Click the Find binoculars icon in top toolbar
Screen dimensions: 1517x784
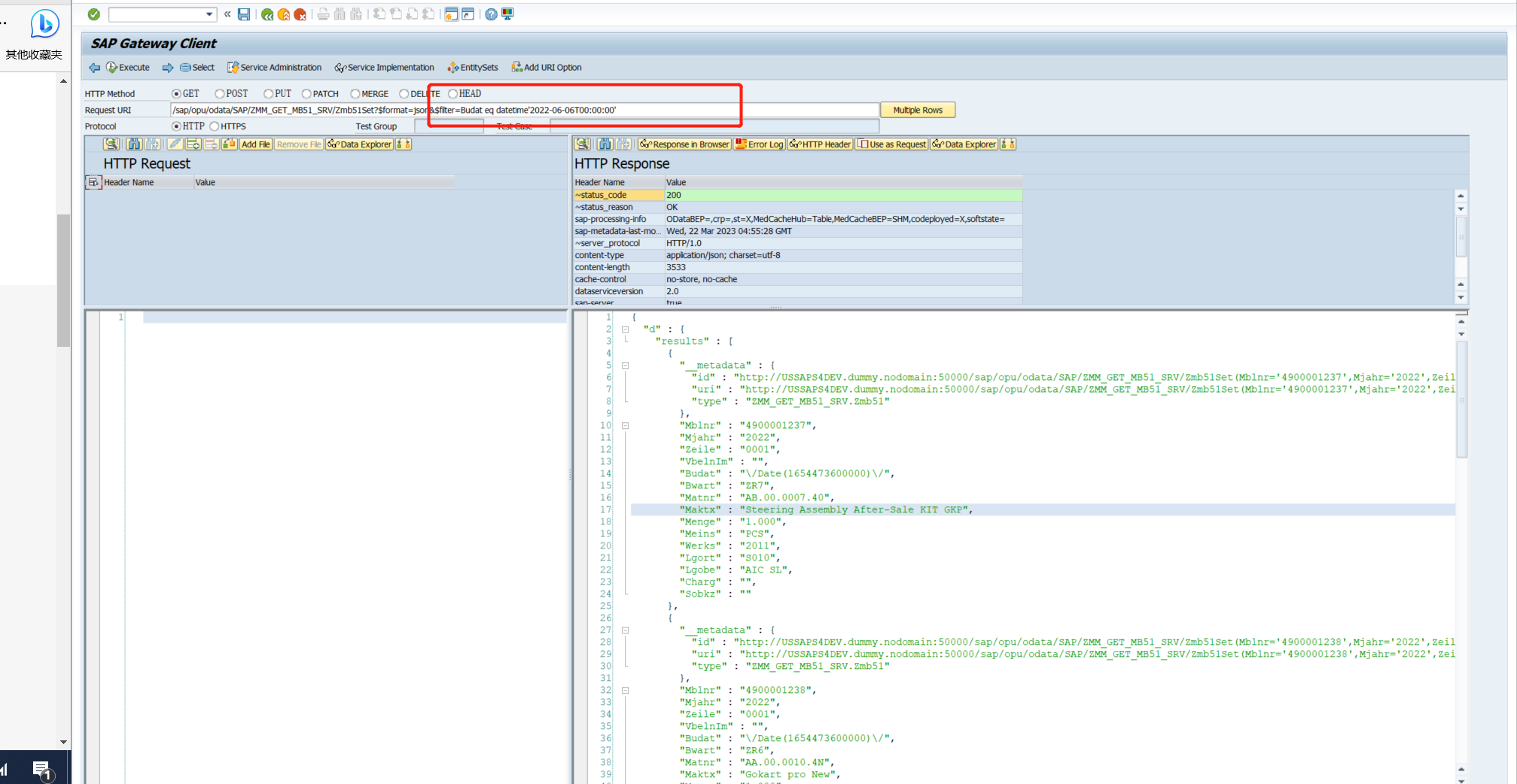(x=340, y=14)
